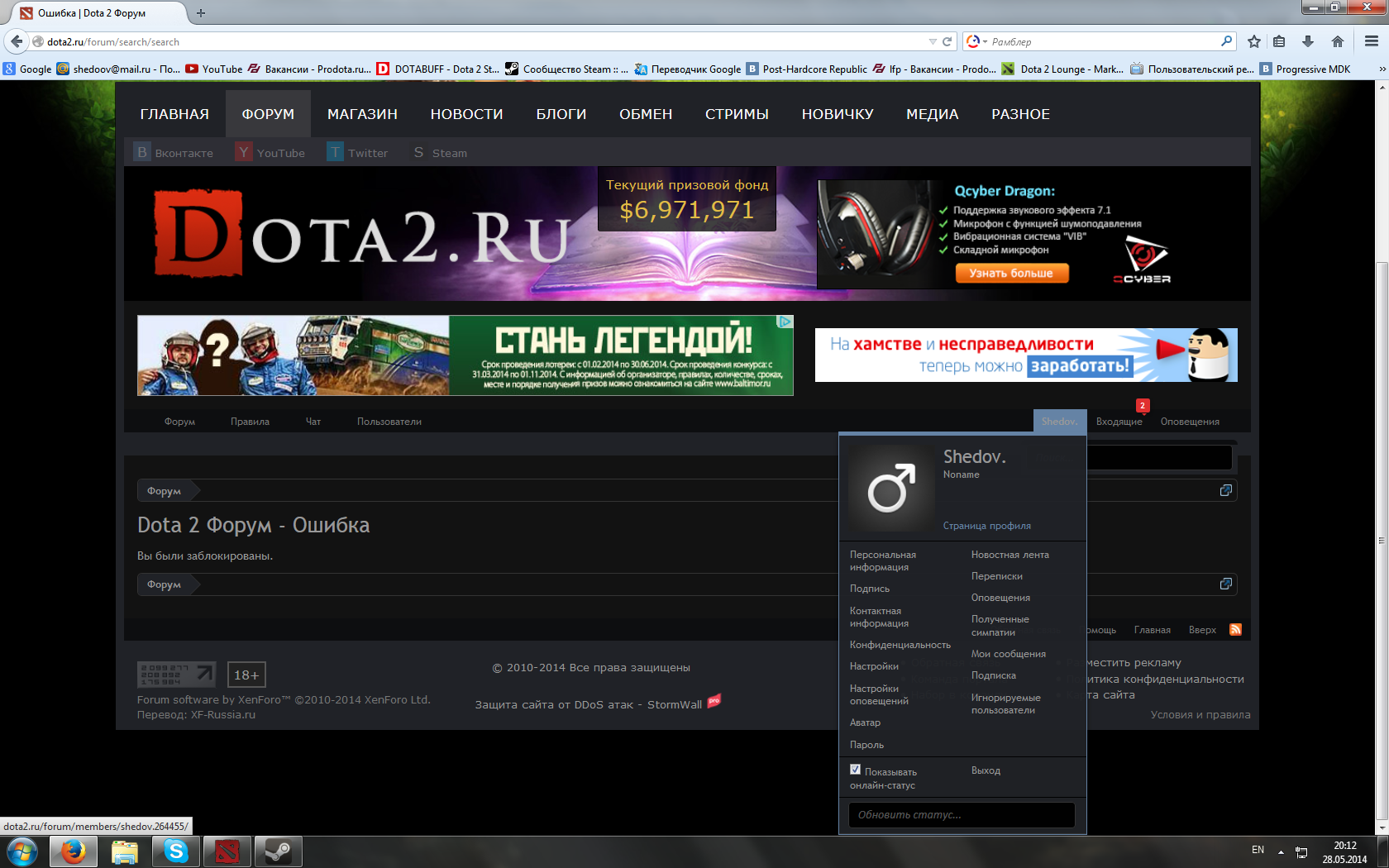The width and height of the screenshot is (1389, 868).
Task: Open Пароль settings in the account menu
Action: (866, 745)
